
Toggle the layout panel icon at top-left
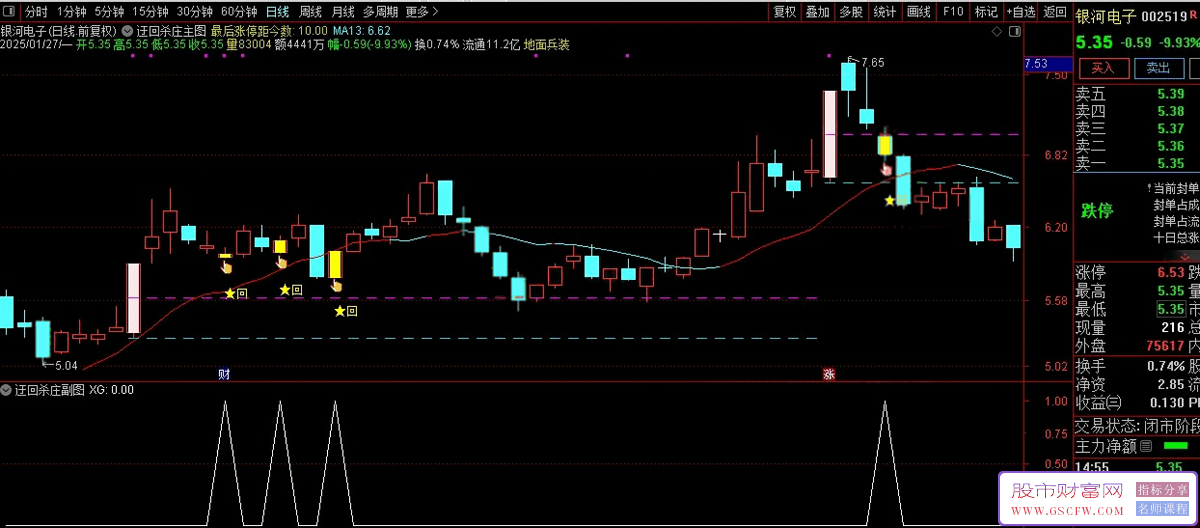coord(9,12)
